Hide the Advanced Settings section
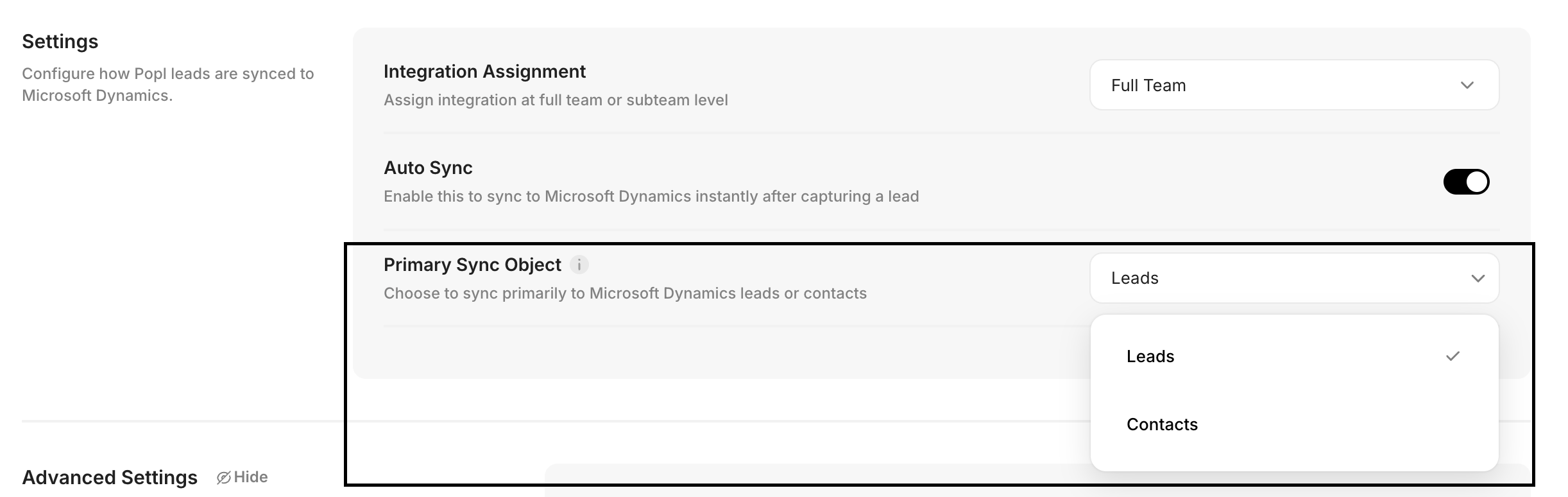The image size is (1568, 497). 250,477
